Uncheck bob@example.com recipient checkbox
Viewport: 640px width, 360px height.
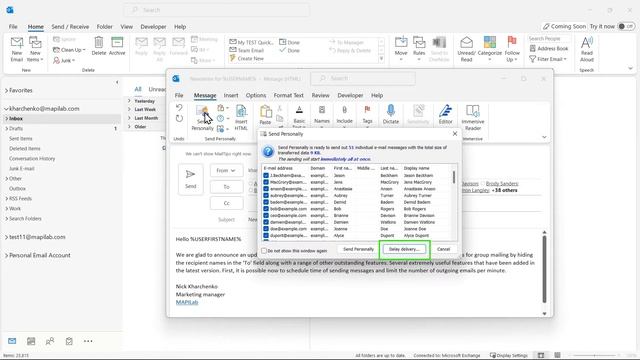[x=266, y=209]
